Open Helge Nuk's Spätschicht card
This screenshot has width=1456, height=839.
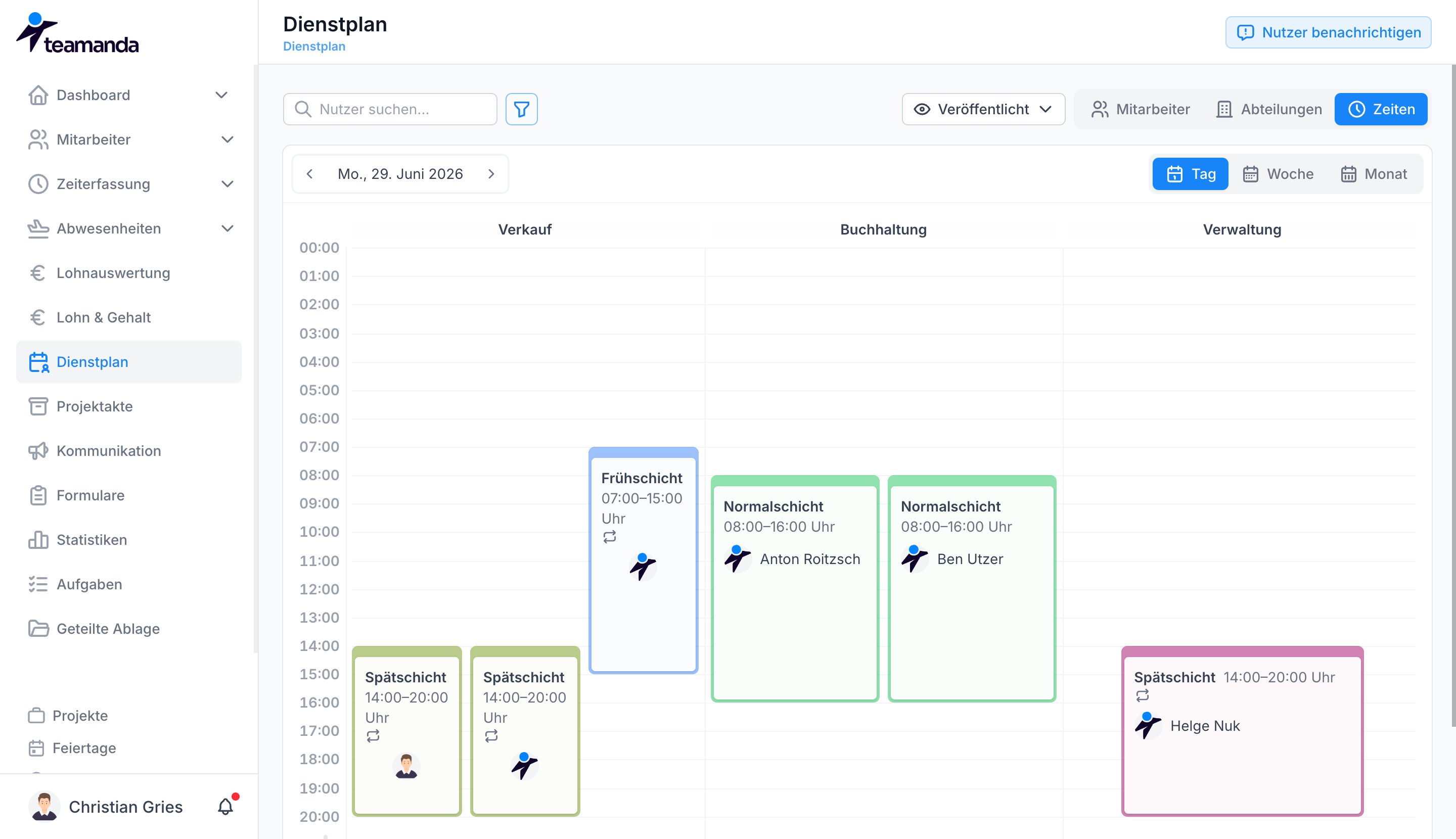(1242, 731)
